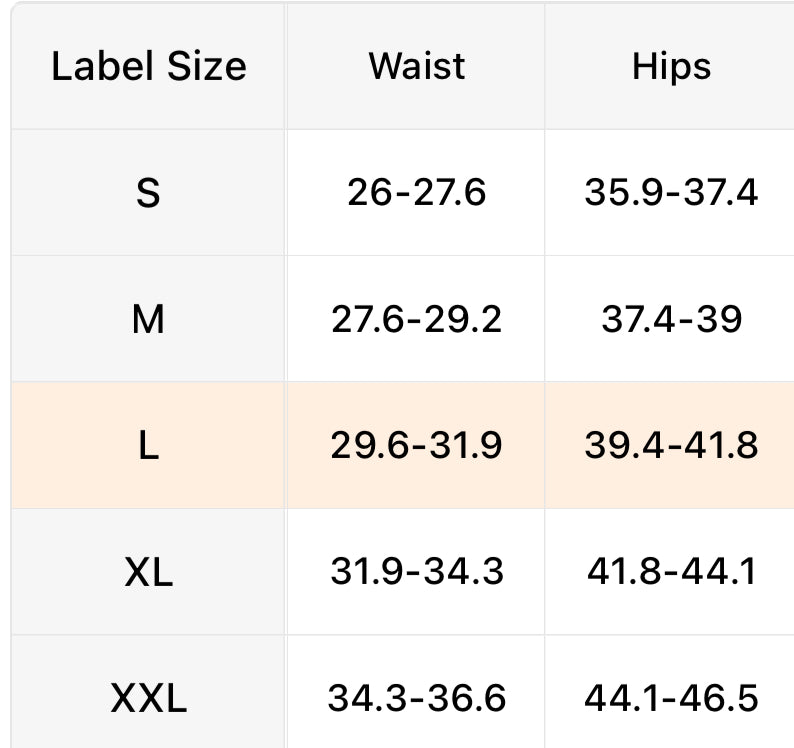Click the waist value 31.9-34.3
Viewport: 794px width, 748px height.
[416, 572]
